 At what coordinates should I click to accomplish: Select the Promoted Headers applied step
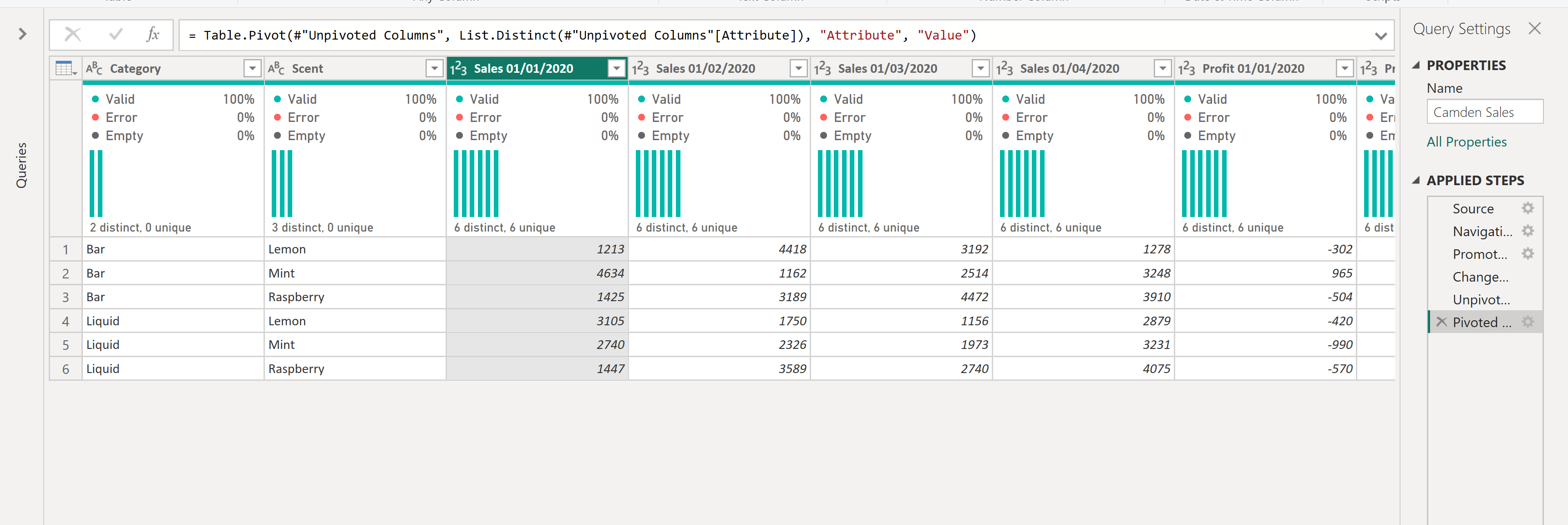tap(1485, 254)
